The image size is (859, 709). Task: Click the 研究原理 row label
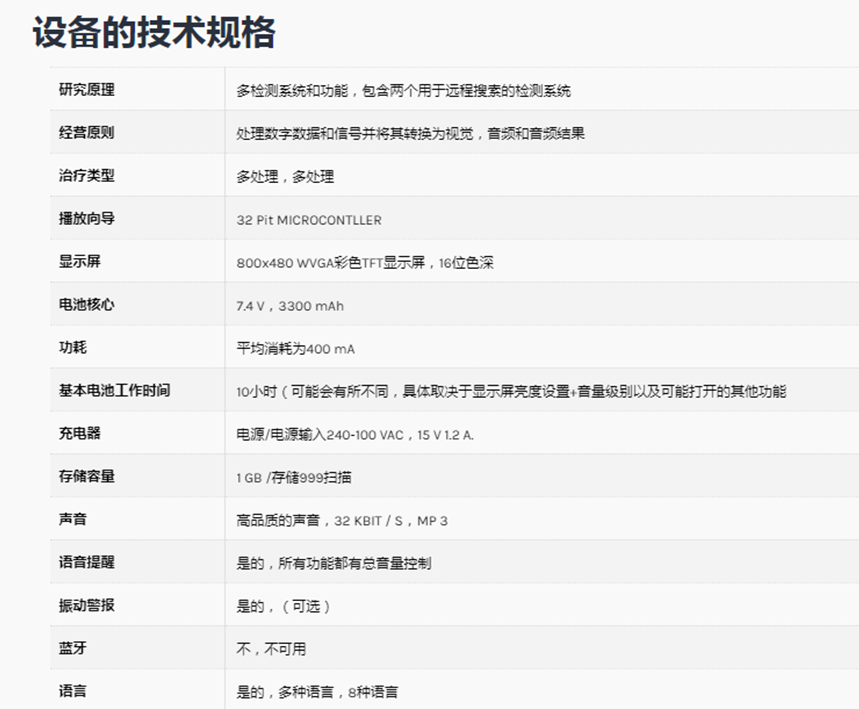pyautogui.click(x=87, y=90)
